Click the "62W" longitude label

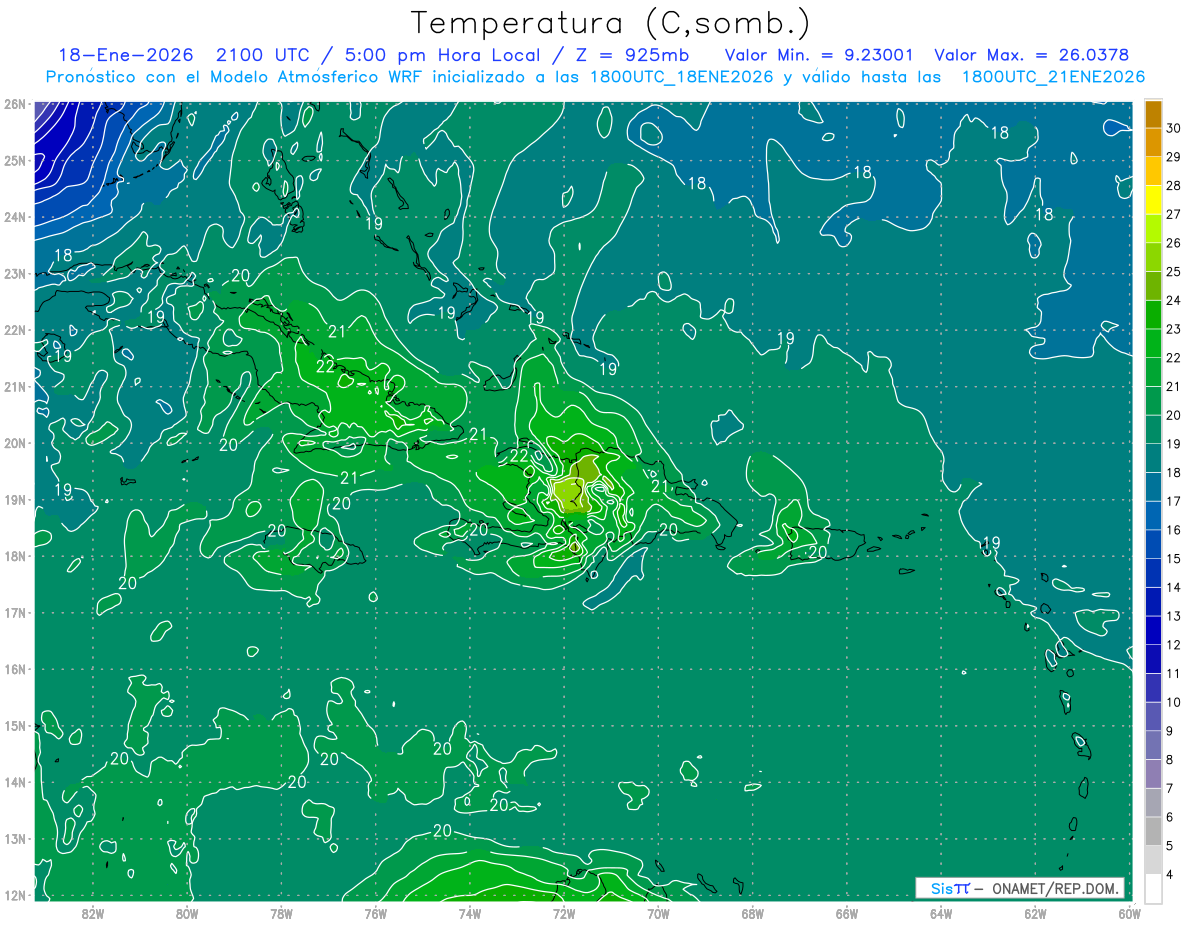(x=1035, y=913)
